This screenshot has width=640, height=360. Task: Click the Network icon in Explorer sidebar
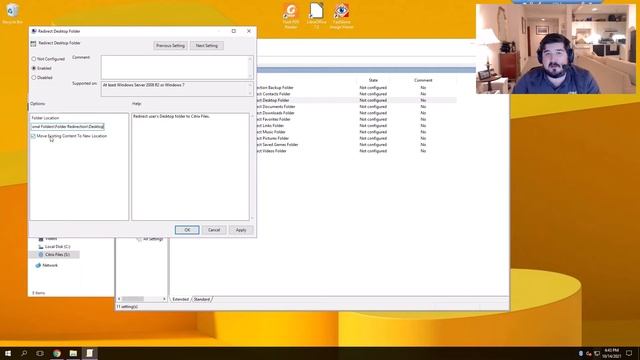(x=38, y=265)
